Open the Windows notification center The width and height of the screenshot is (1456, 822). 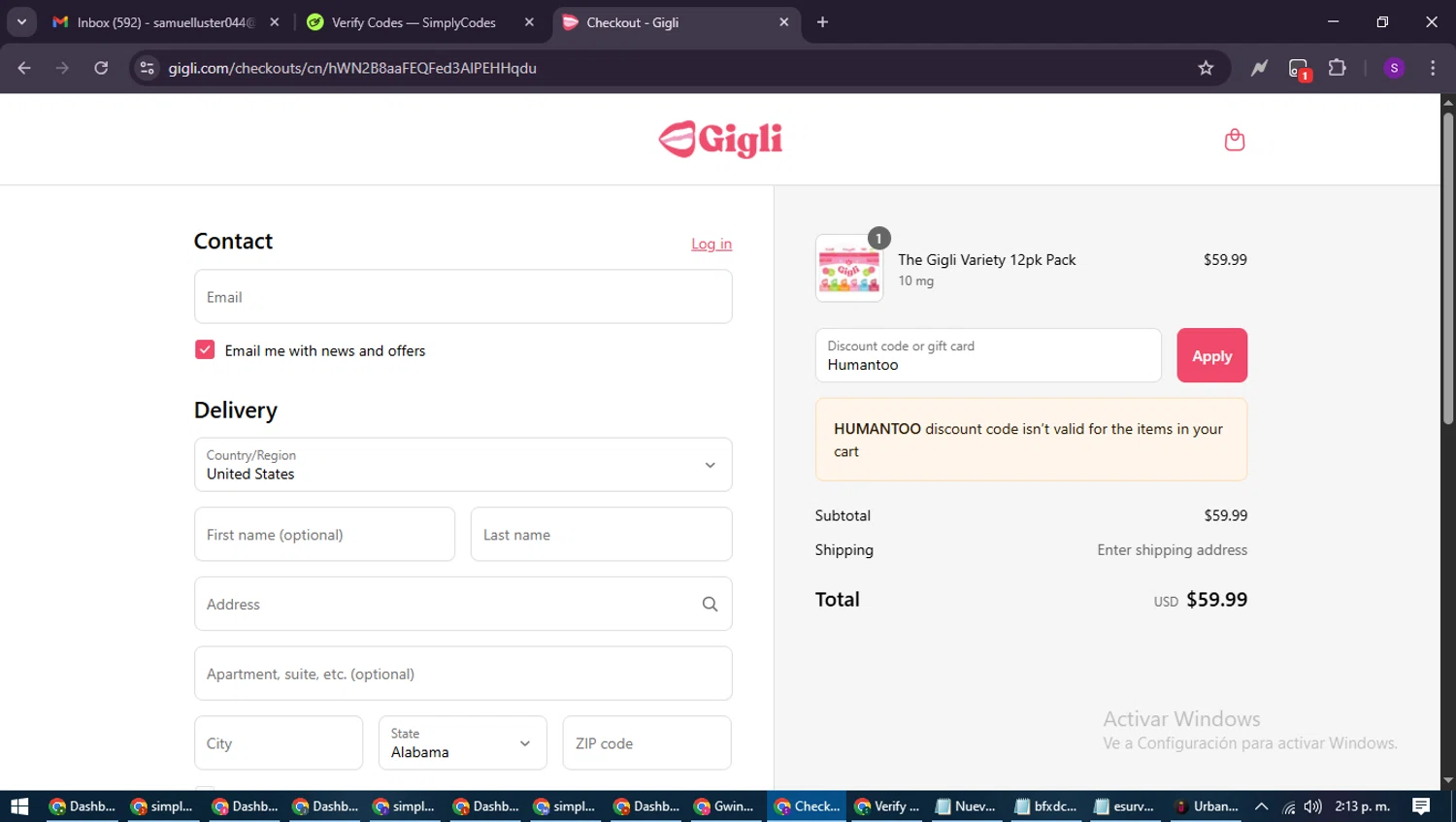coord(1421,806)
